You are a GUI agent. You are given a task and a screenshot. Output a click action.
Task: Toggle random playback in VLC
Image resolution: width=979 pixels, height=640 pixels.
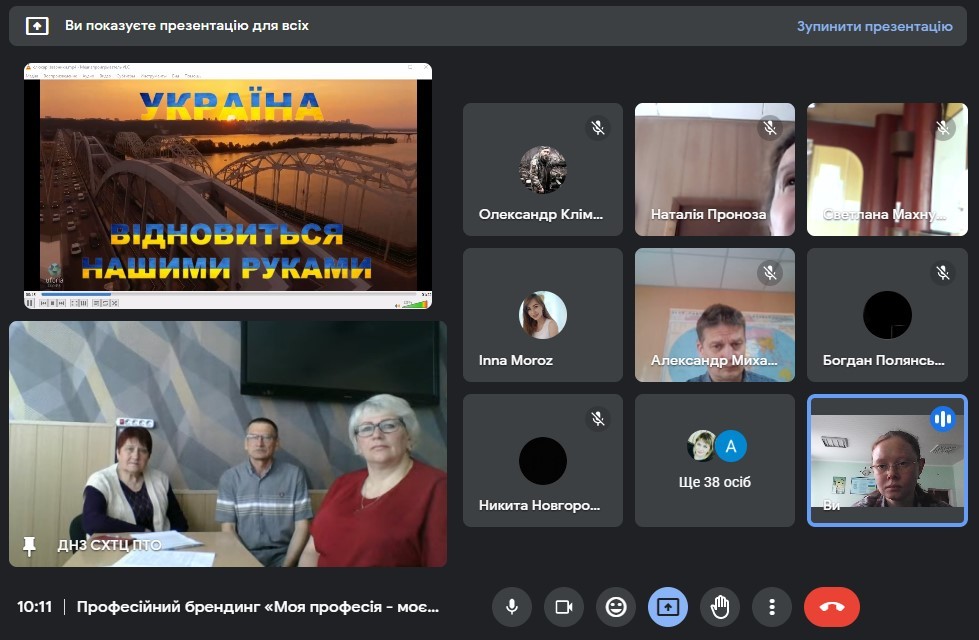[114, 303]
